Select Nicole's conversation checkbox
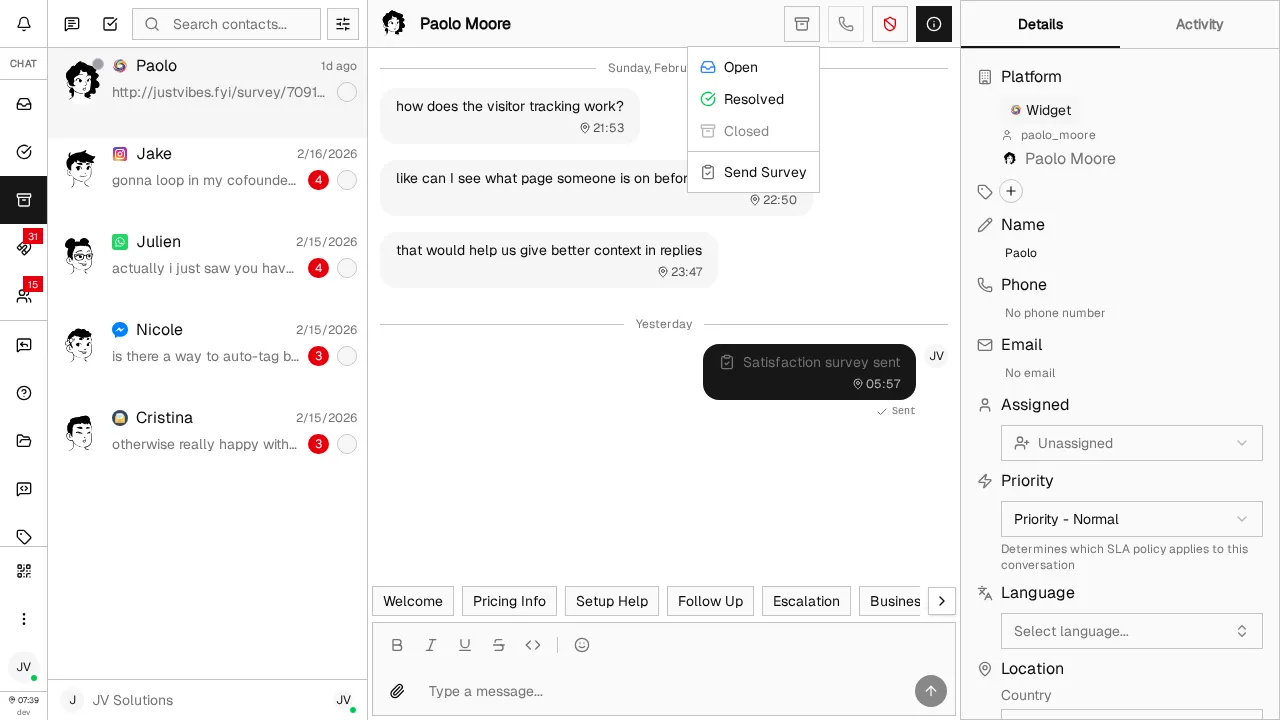The height and width of the screenshot is (720, 1280). [x=347, y=356]
